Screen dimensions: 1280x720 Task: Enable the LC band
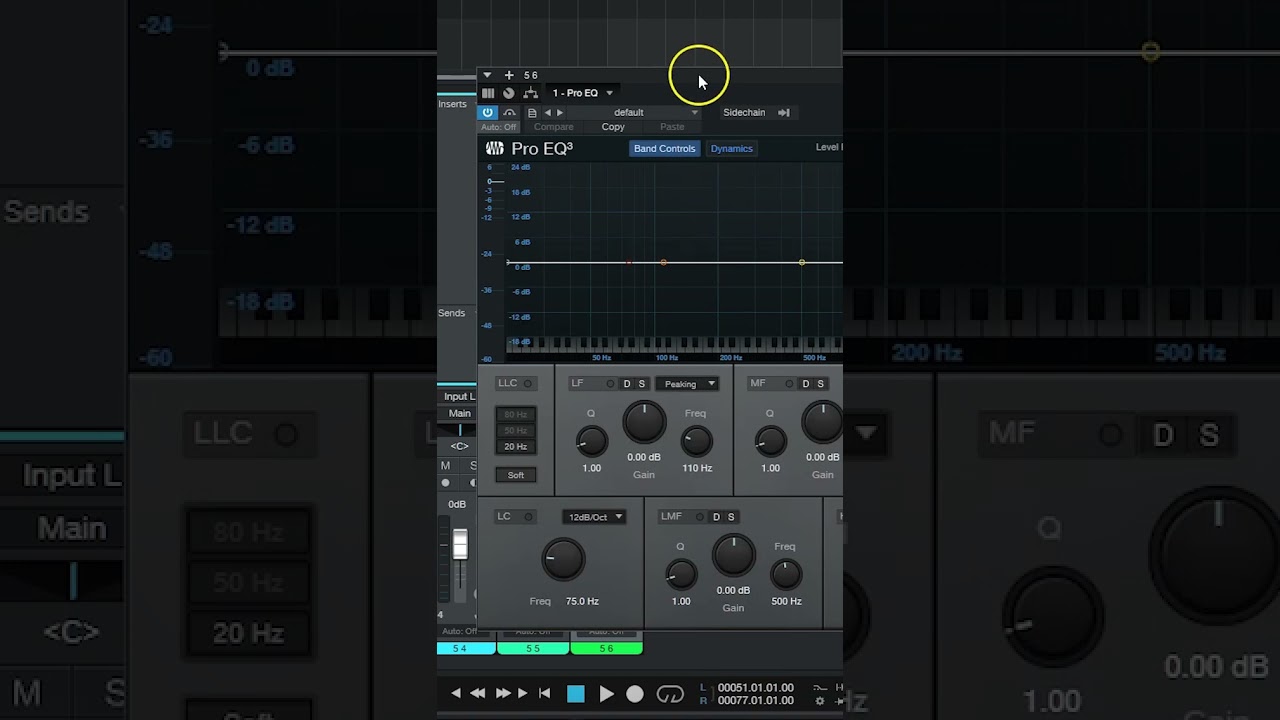528,517
